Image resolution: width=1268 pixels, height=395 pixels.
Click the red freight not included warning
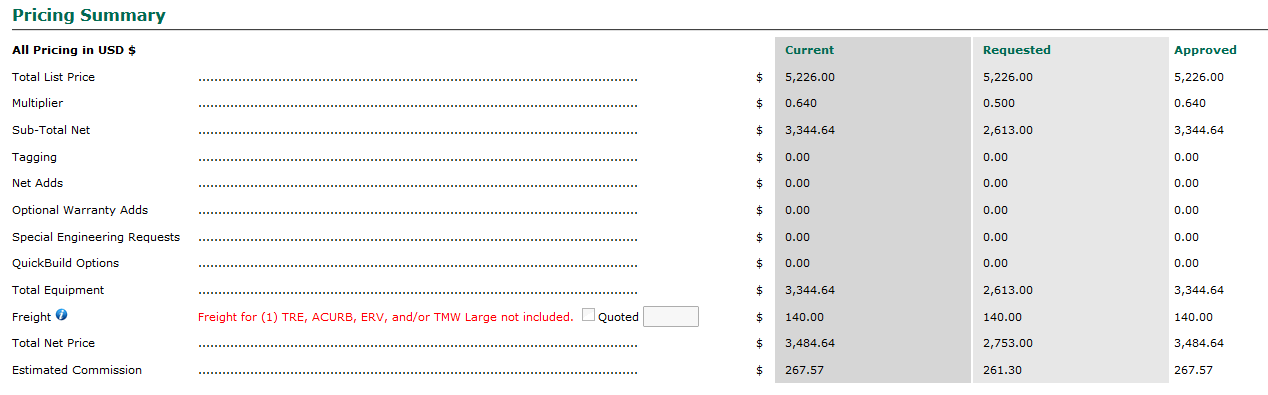(x=386, y=317)
